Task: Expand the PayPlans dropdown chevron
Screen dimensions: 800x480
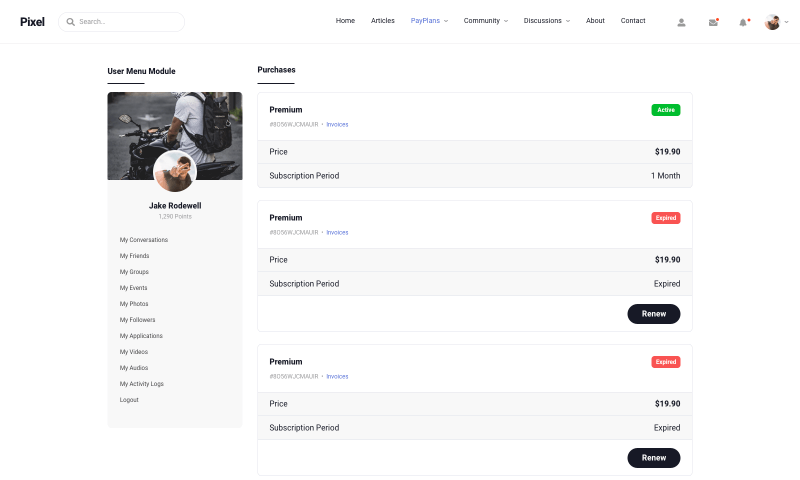Action: click(446, 21)
